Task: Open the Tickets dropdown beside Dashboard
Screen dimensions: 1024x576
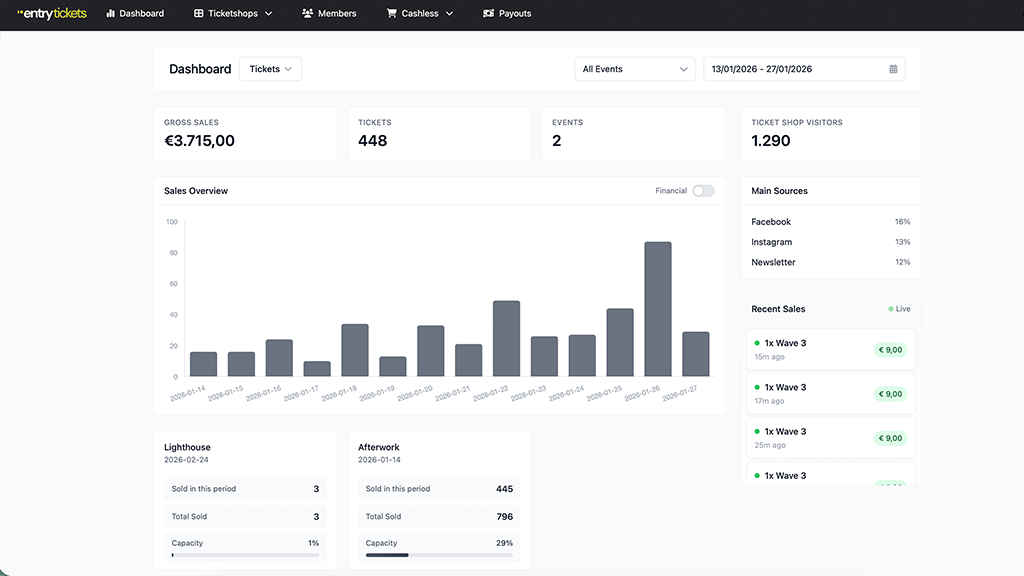Action: click(x=270, y=69)
